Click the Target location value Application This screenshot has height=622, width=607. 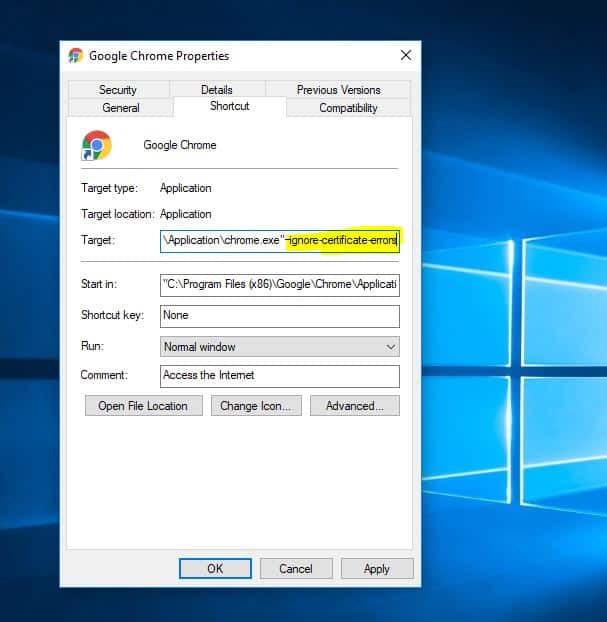[185, 214]
